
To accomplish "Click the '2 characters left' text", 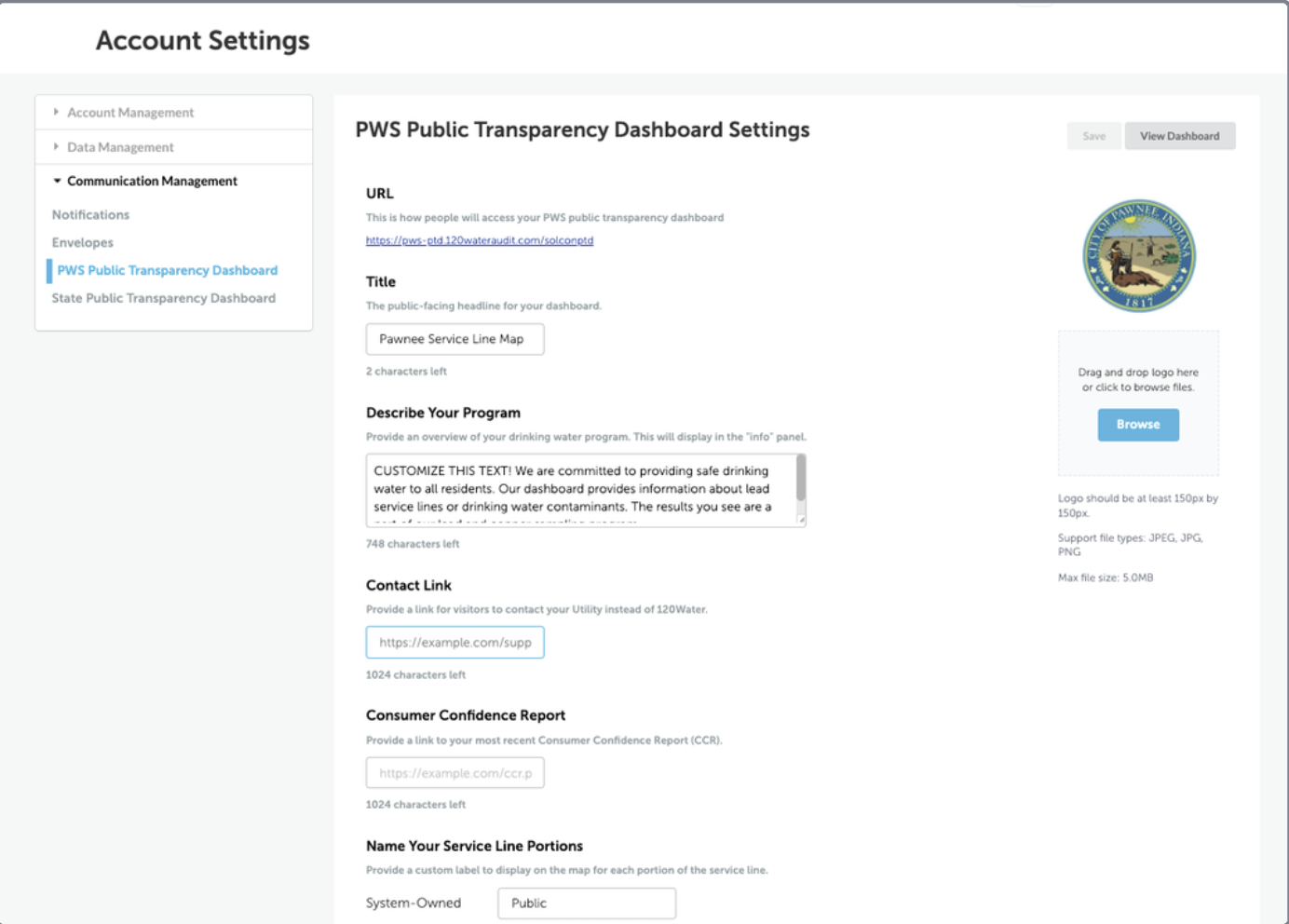I will [406, 371].
